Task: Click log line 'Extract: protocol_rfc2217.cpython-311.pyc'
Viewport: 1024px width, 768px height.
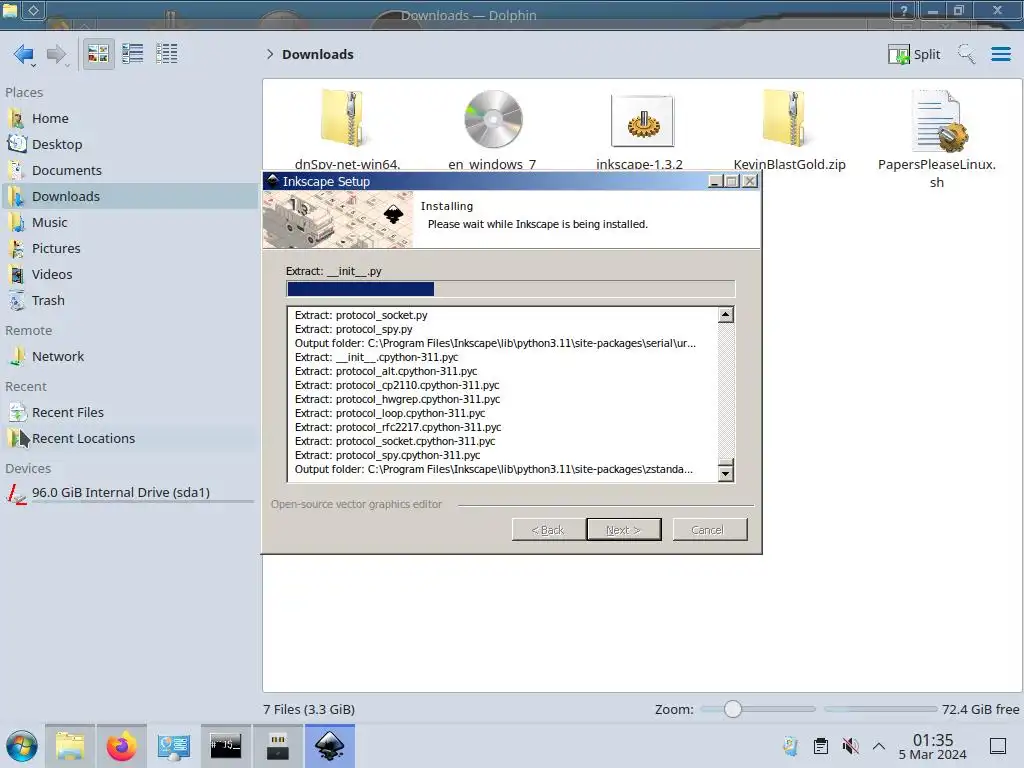Action: [x=398, y=427]
